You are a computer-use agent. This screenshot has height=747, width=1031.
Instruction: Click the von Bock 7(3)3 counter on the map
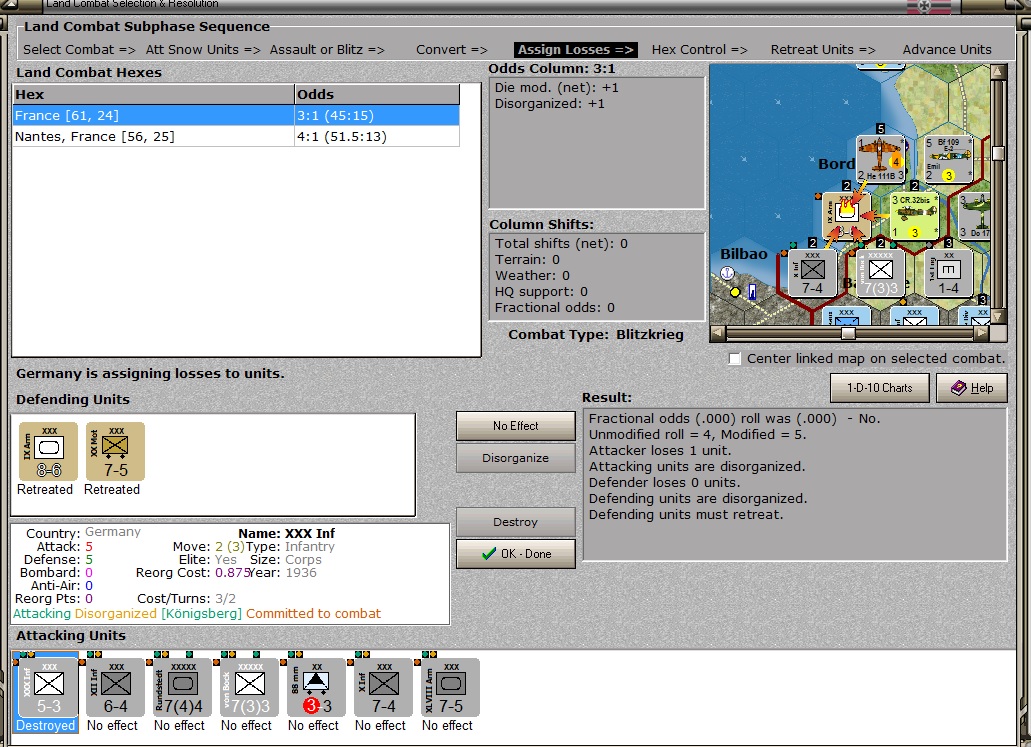(880, 273)
